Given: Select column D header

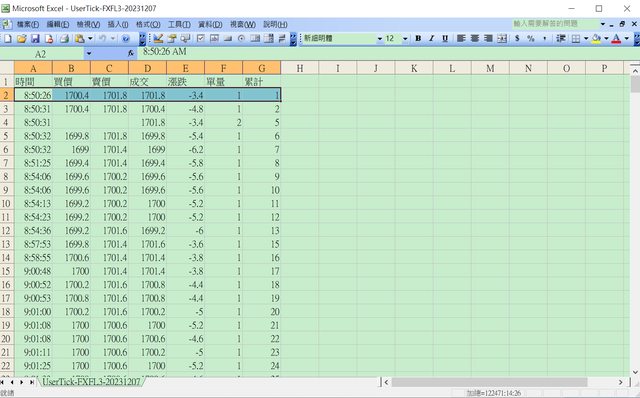Looking at the screenshot, I should click(147, 68).
